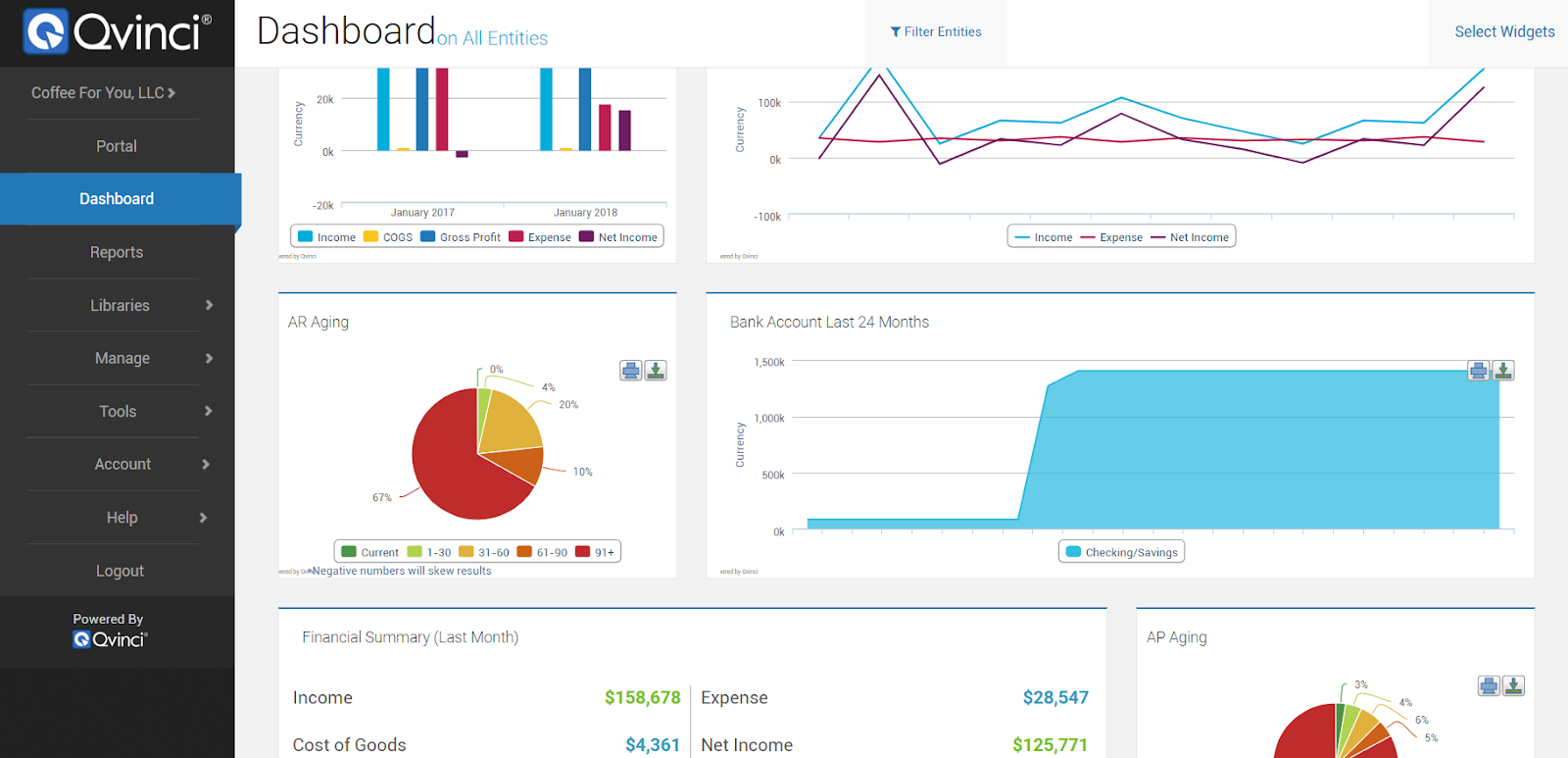Toggle 91+ slice in AR Aging legend
Viewport: 1568px width, 758px height.
click(595, 552)
